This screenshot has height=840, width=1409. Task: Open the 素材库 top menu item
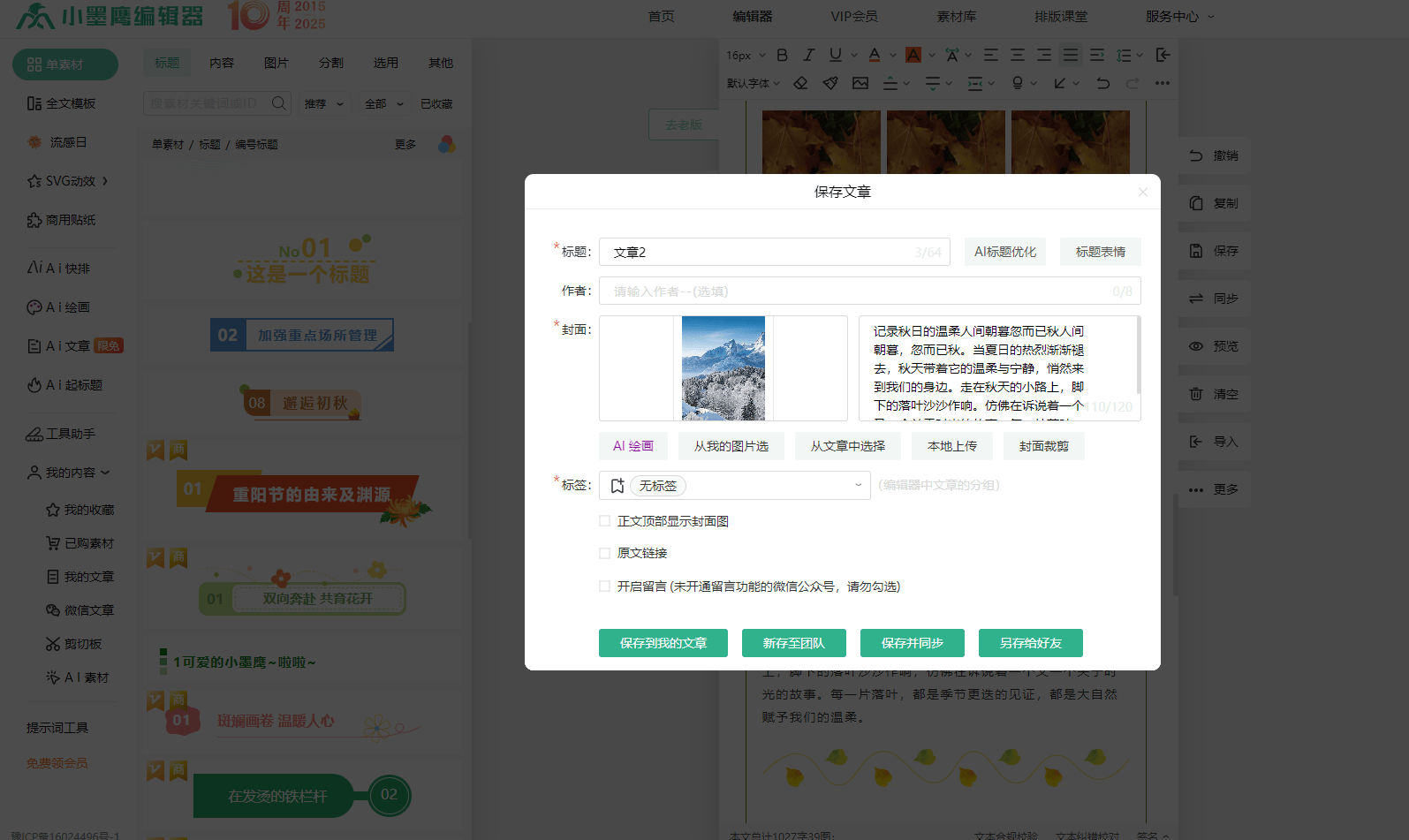956,16
